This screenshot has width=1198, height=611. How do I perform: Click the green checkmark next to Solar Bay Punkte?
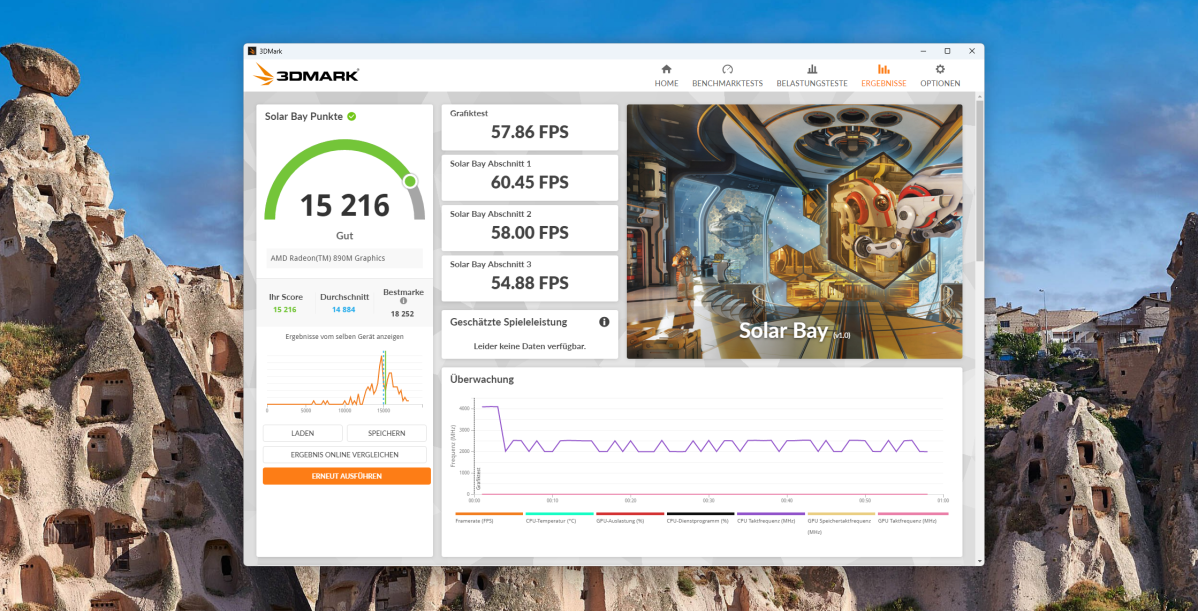(352, 116)
